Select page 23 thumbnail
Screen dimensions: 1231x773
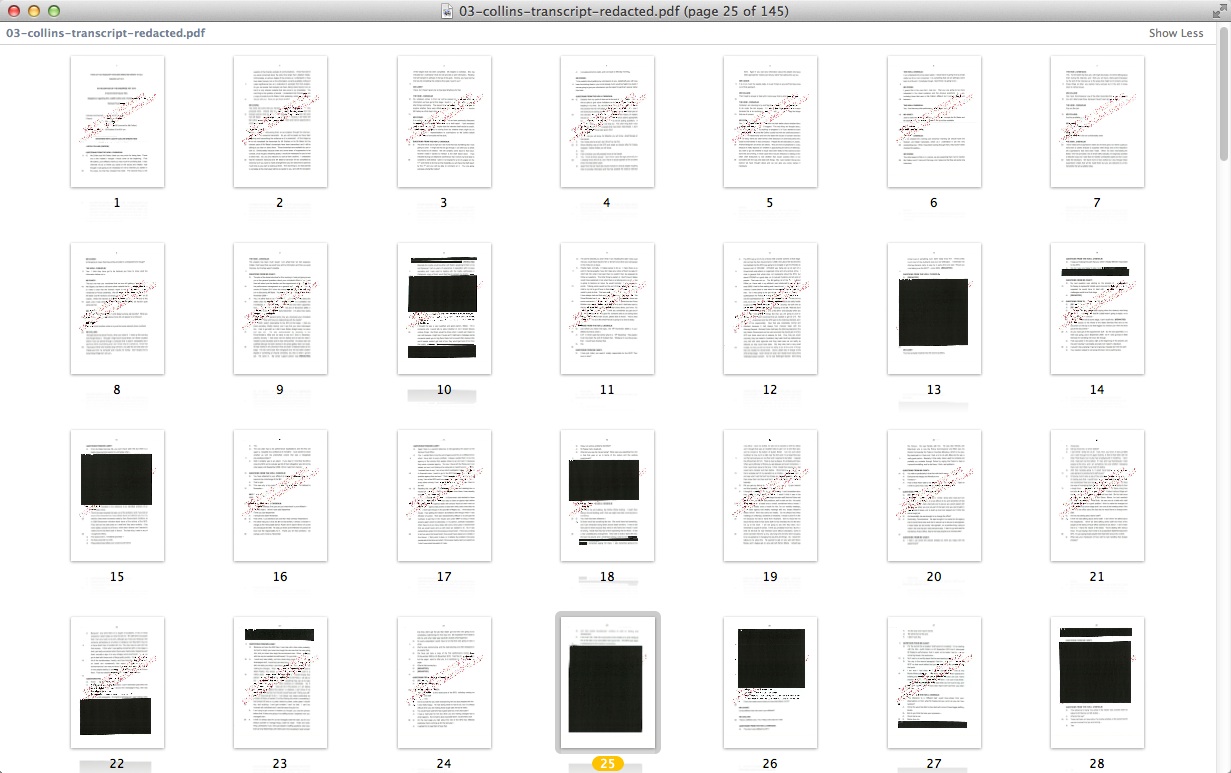tap(280, 682)
